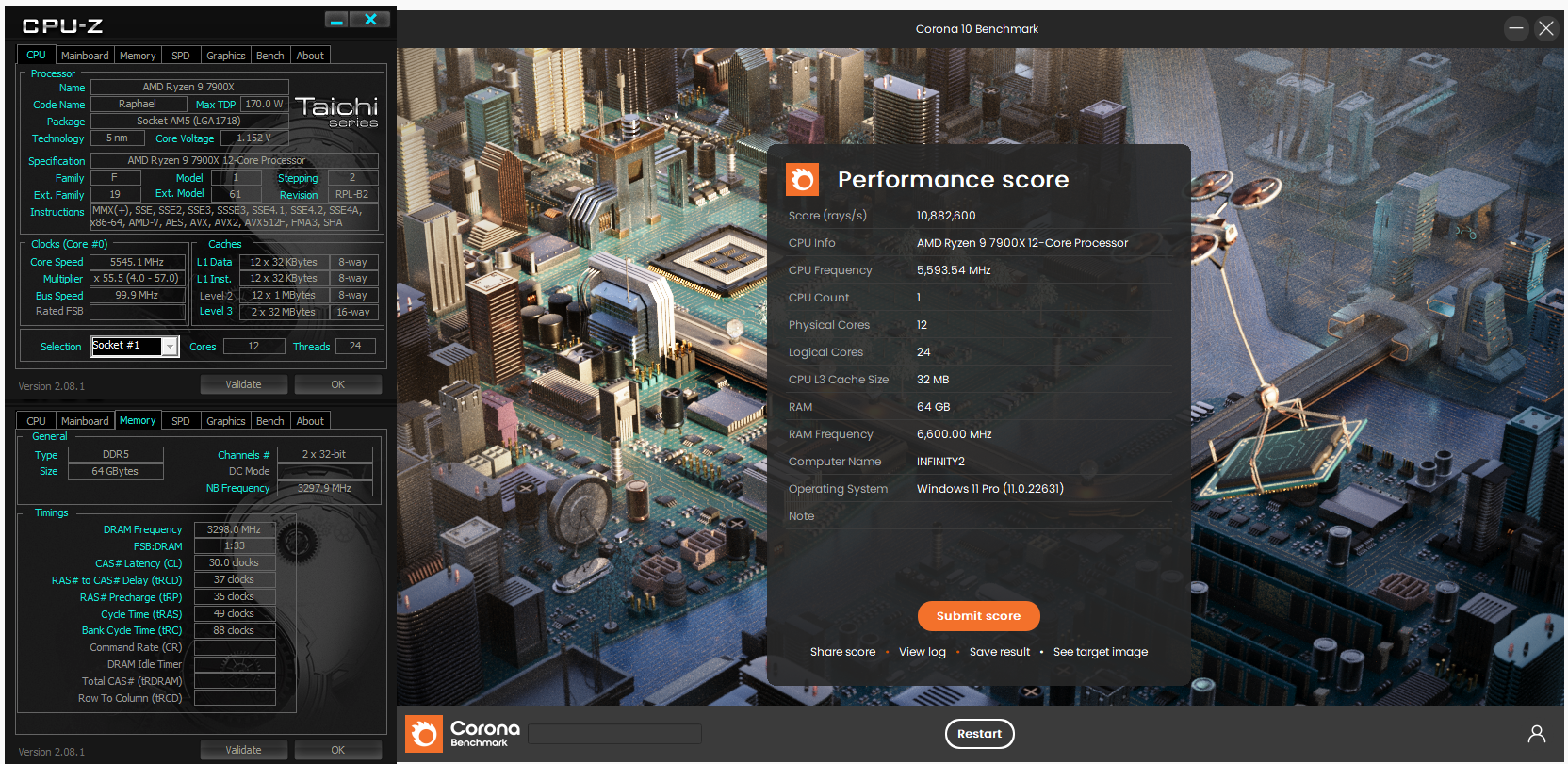Click the Score value 10,882,600

[946, 216]
